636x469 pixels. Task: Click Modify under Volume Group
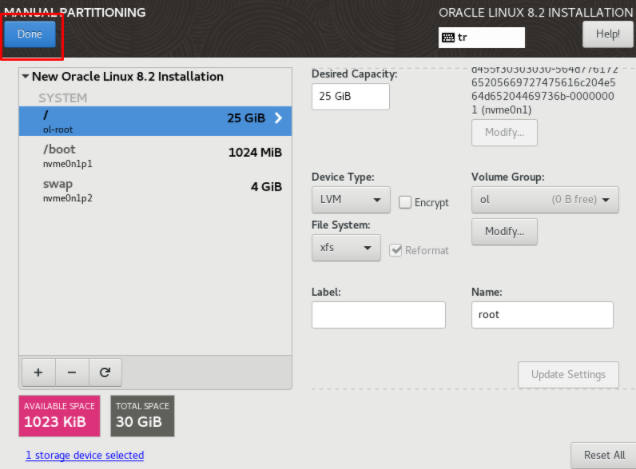504,232
